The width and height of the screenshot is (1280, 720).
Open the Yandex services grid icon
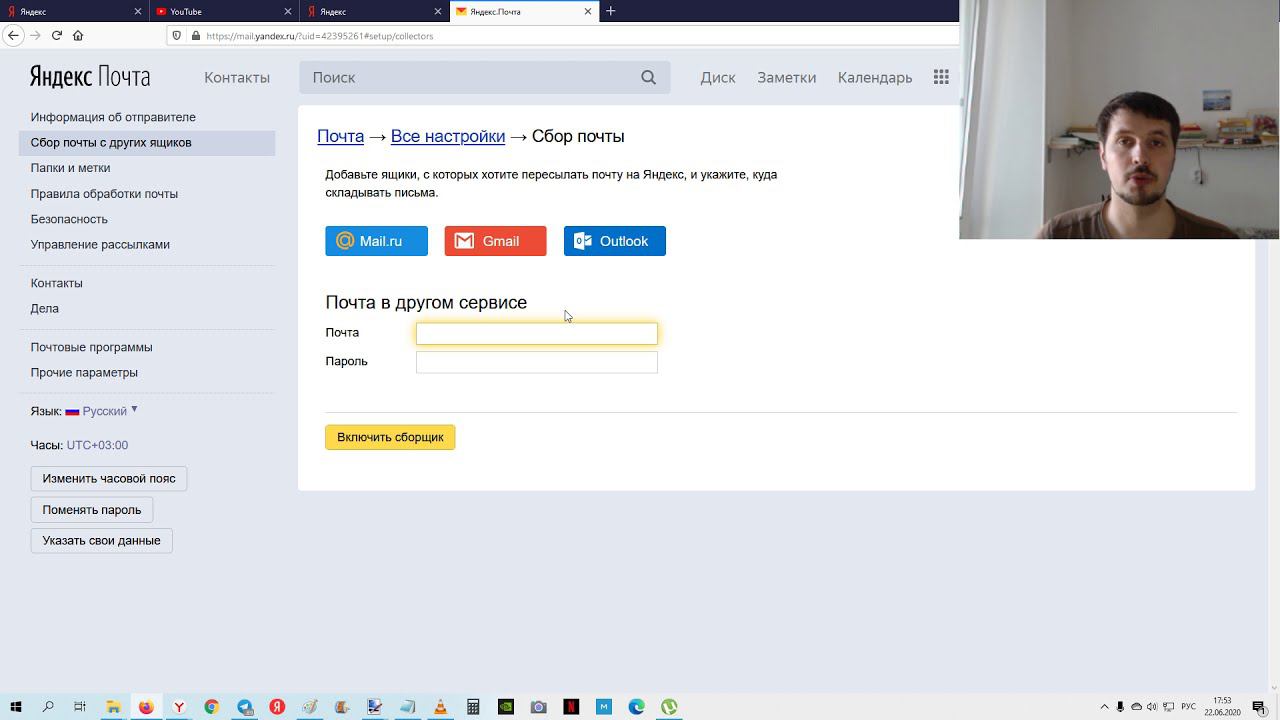tap(941, 77)
